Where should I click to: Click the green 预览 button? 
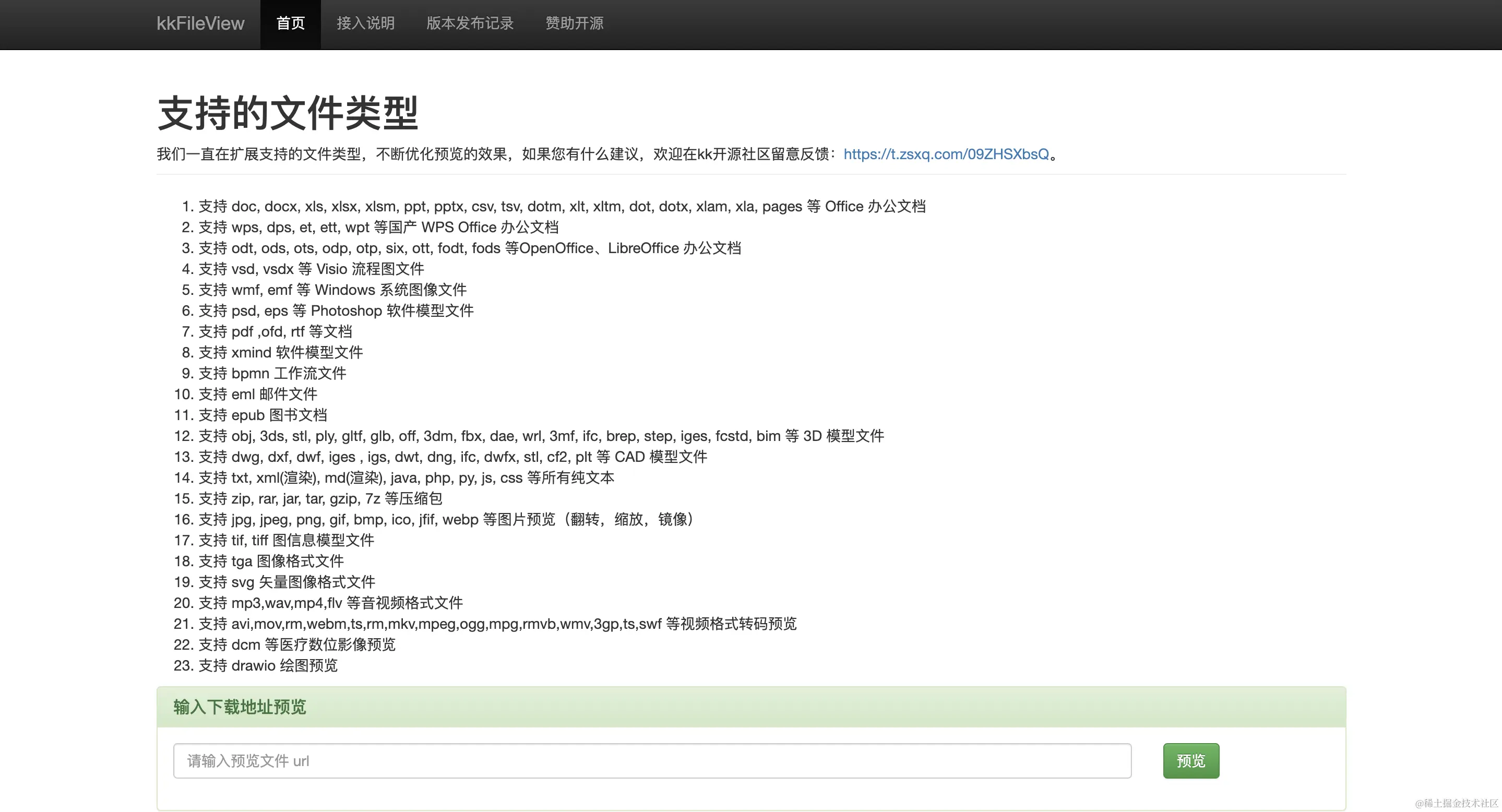coord(1190,761)
